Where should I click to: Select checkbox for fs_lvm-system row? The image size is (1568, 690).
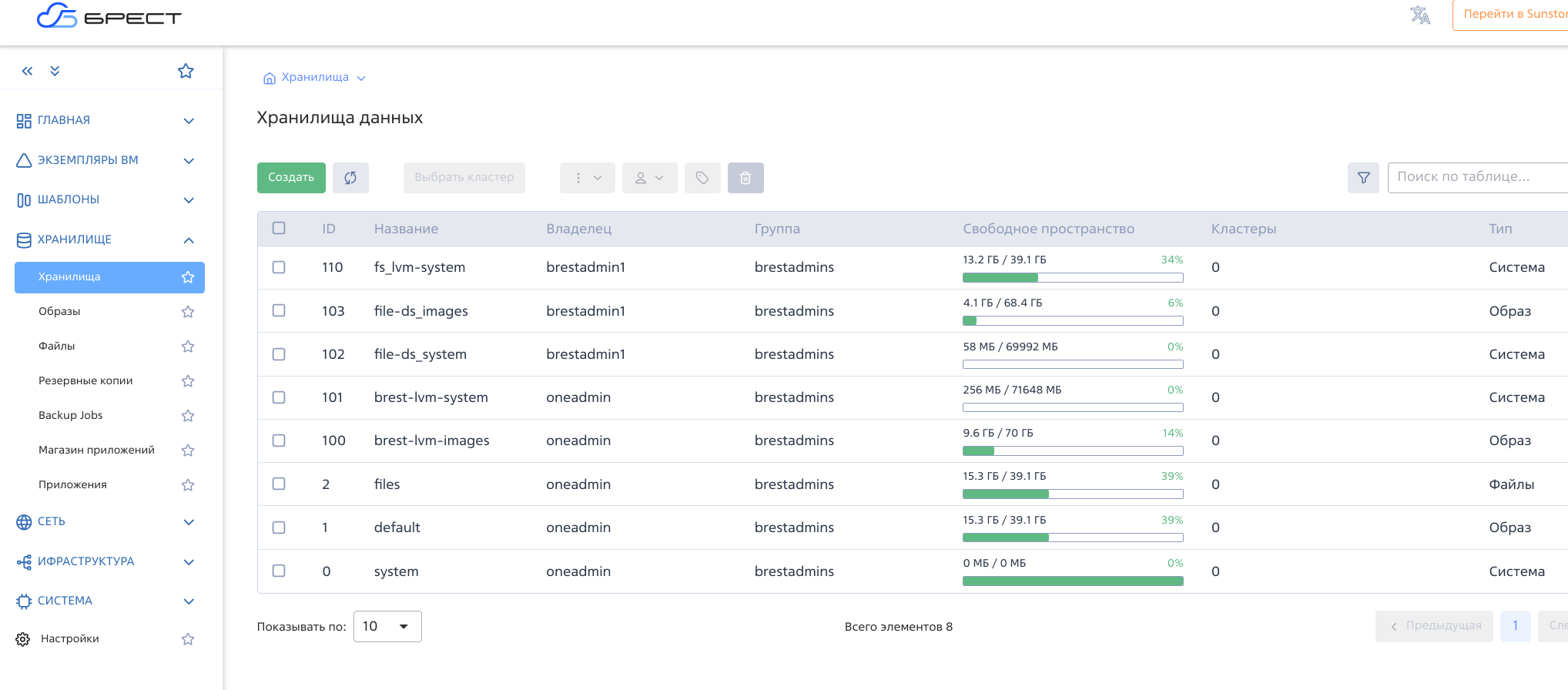(279, 267)
